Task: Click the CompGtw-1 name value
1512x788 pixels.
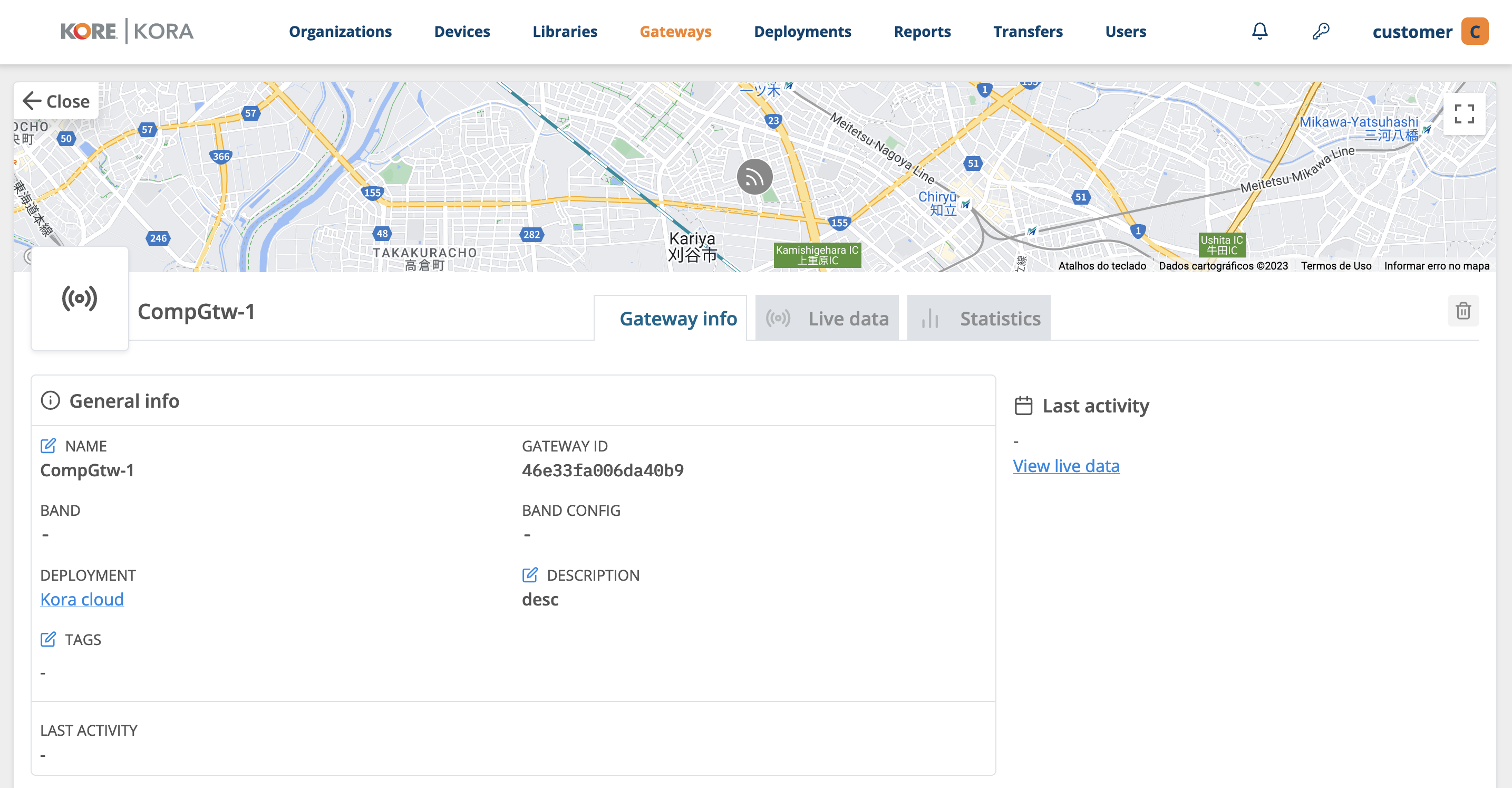Action: (87, 470)
